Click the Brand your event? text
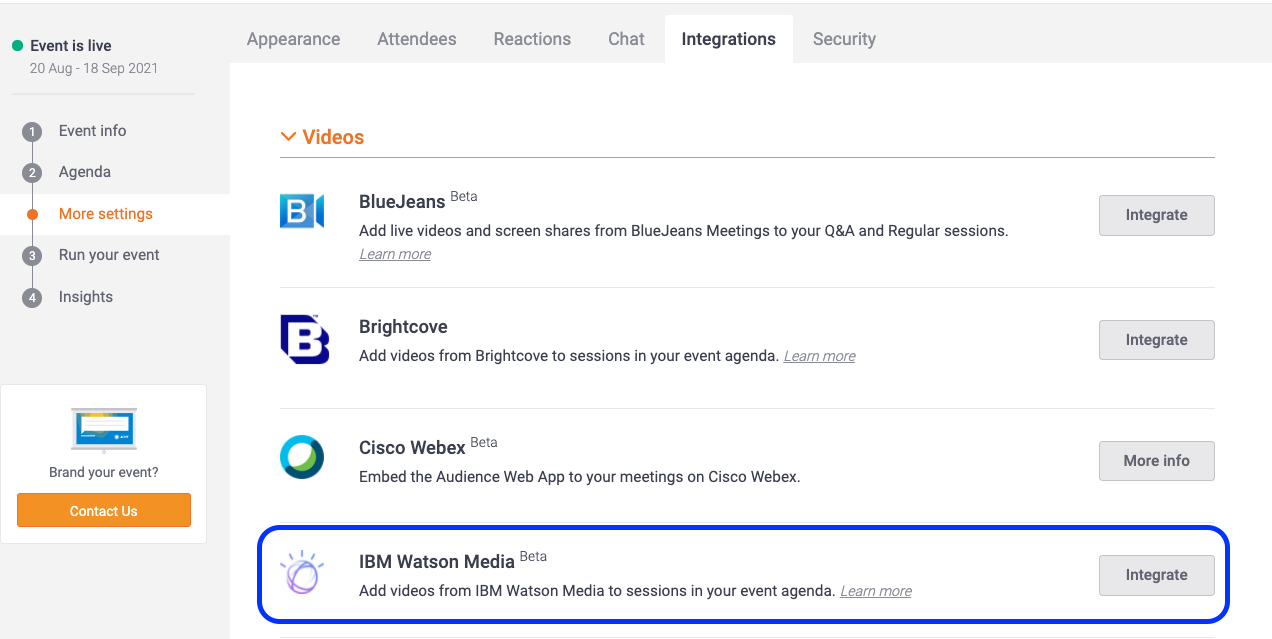Screen dimensions: 1272x639 (104, 472)
